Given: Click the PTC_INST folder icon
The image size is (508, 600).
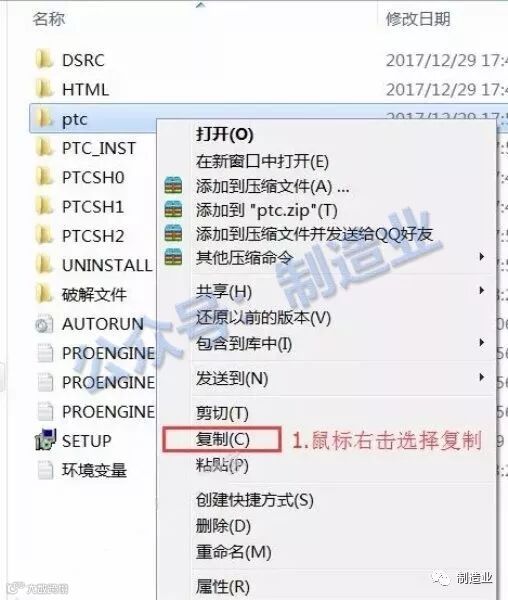Looking at the screenshot, I should click(x=44, y=148).
